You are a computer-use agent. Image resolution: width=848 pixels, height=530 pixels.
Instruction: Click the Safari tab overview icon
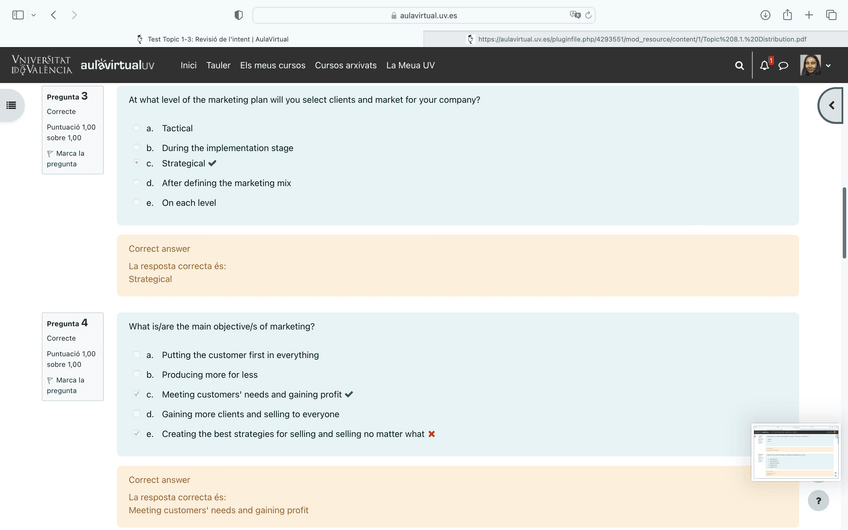tap(831, 15)
